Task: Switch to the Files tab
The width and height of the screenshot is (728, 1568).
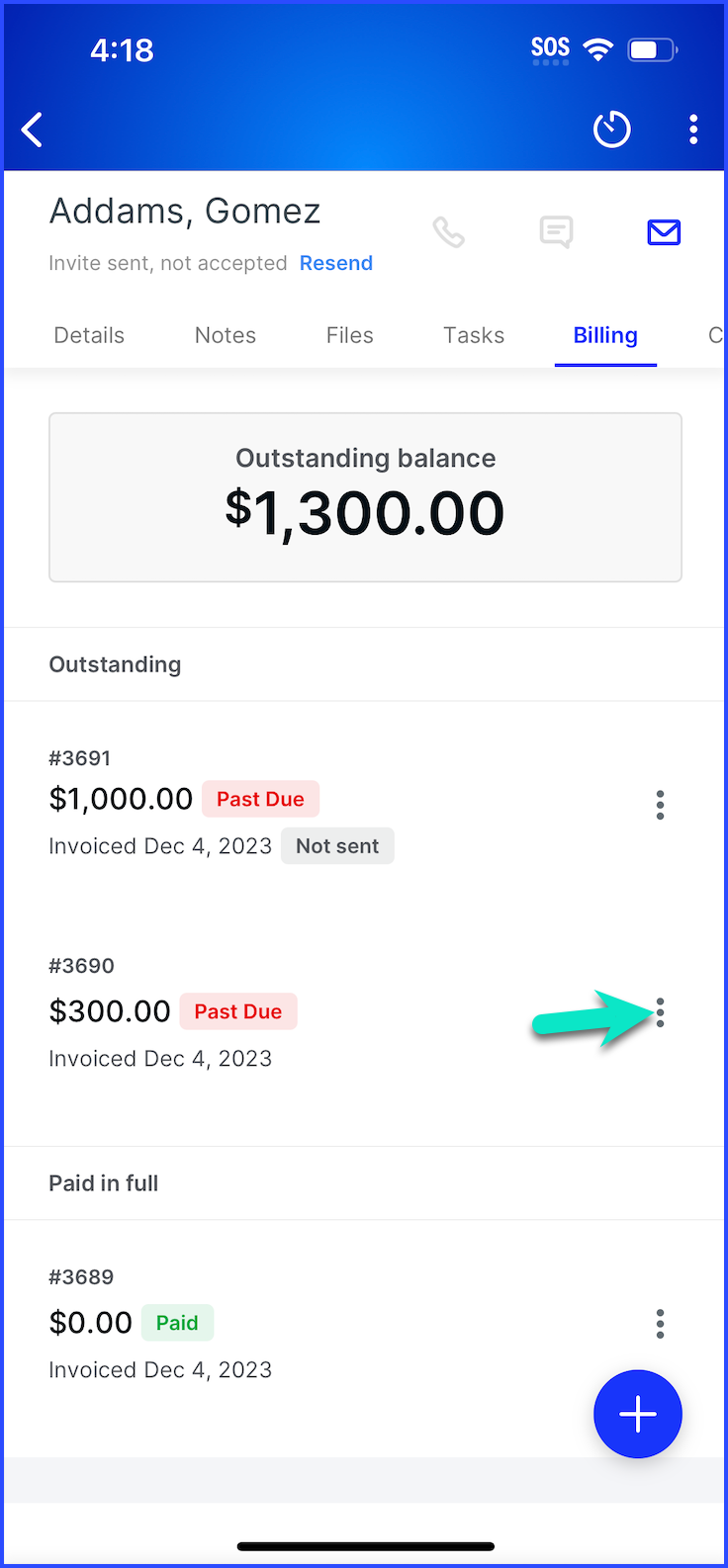Action: pos(350,335)
